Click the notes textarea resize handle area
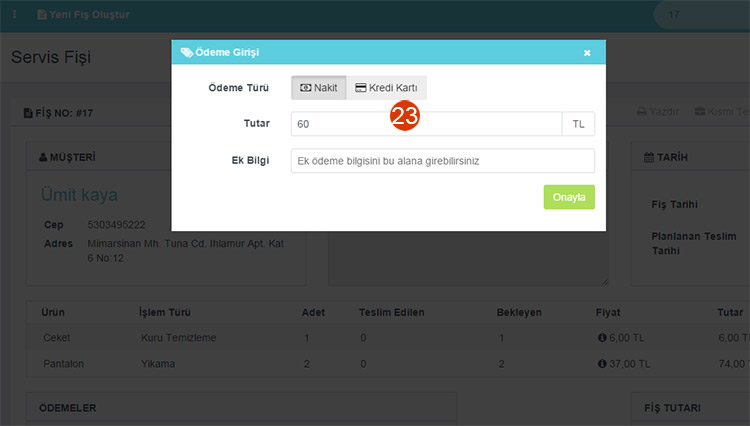Screen dimensions: 750x426 pos(605,282)
